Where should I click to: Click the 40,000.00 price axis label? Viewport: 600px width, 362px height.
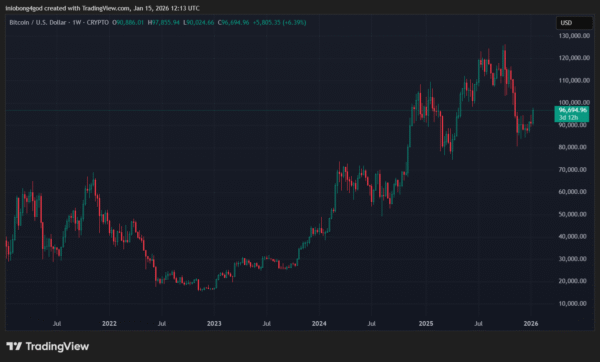tap(572, 236)
